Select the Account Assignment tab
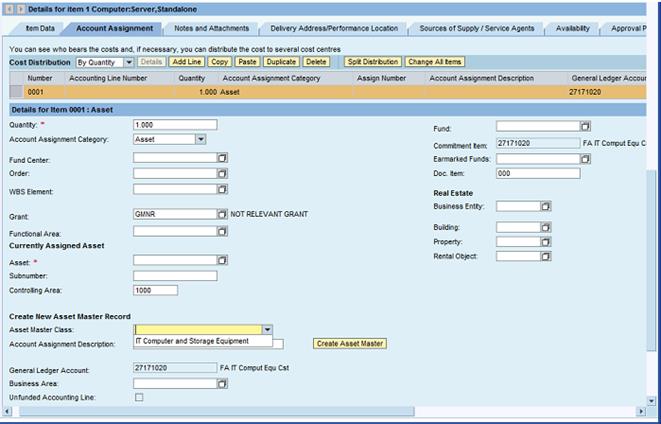Image resolution: width=661 pixels, height=424 pixels. point(114,29)
